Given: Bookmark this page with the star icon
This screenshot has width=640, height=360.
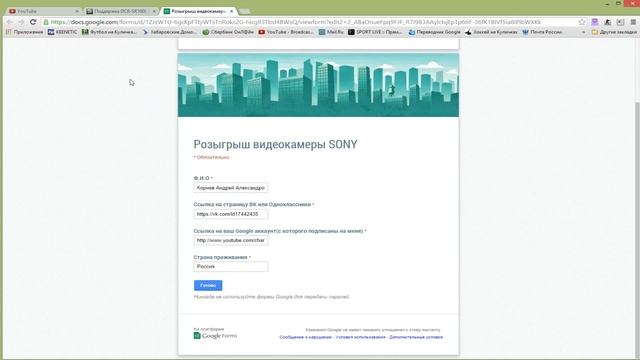Looking at the screenshot, I should point(582,22).
